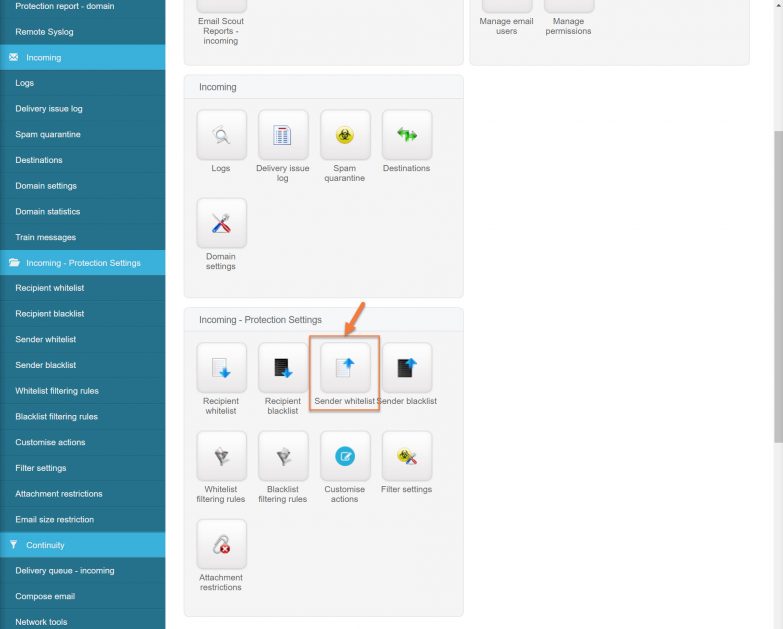
Task: Click the Recipient whitelist icon tile
Action: pyautogui.click(x=221, y=368)
